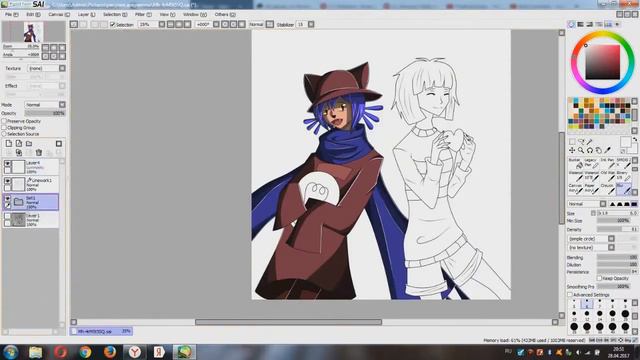Select brush size 7 preset

[x=600, y=304]
